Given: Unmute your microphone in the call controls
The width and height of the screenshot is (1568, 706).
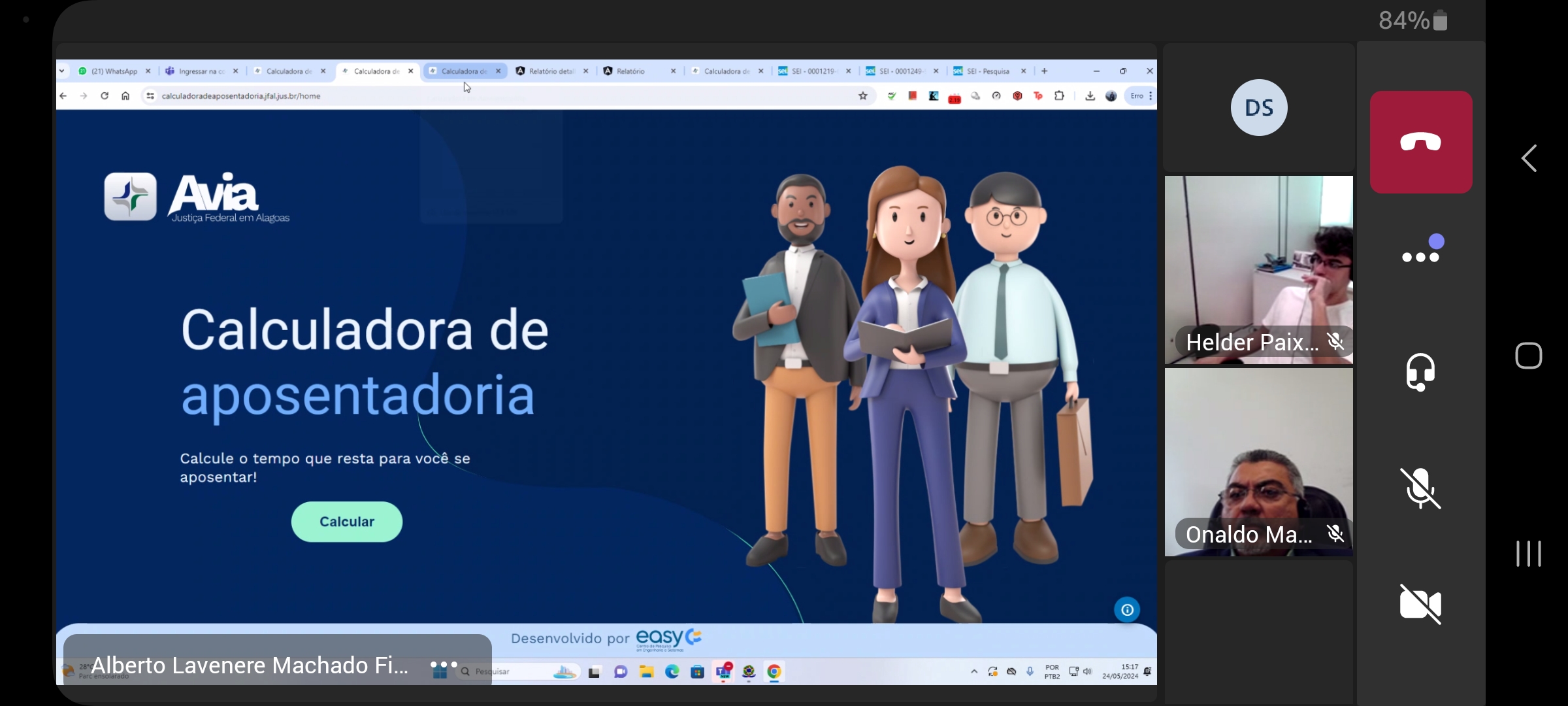Looking at the screenshot, I should pyautogui.click(x=1420, y=488).
